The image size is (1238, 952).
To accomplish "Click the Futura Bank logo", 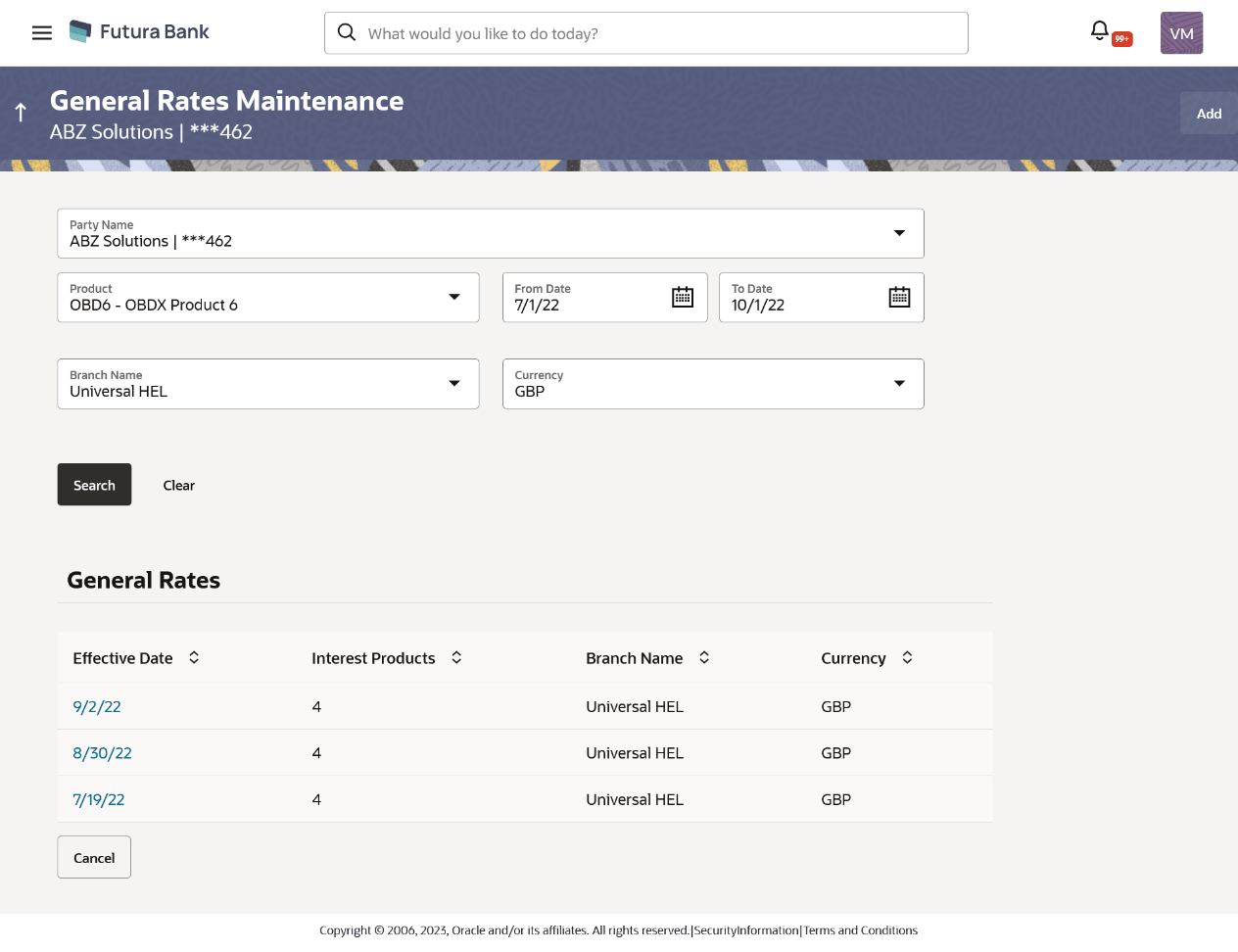I will [x=139, y=32].
